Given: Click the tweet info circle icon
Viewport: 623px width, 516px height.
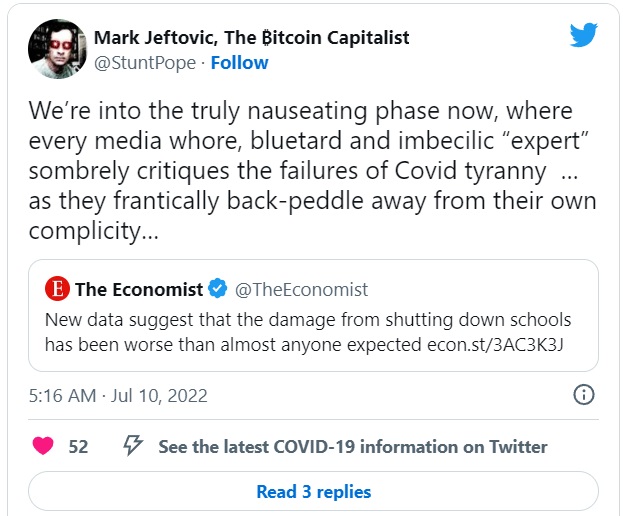Looking at the screenshot, I should coord(584,395).
